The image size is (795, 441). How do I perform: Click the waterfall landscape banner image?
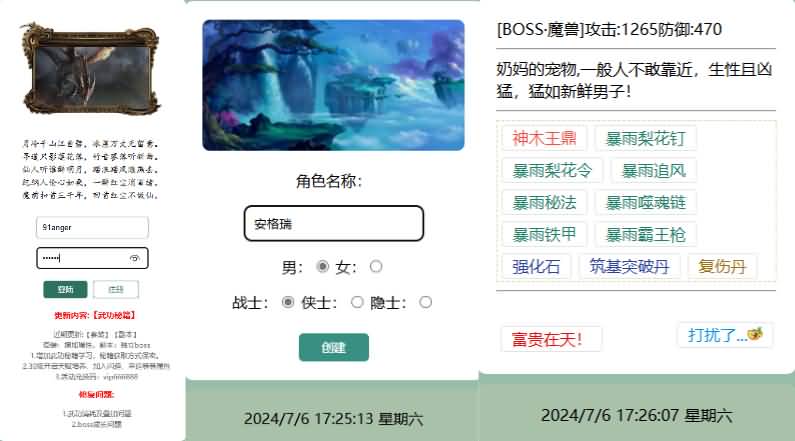pyautogui.click(x=333, y=85)
